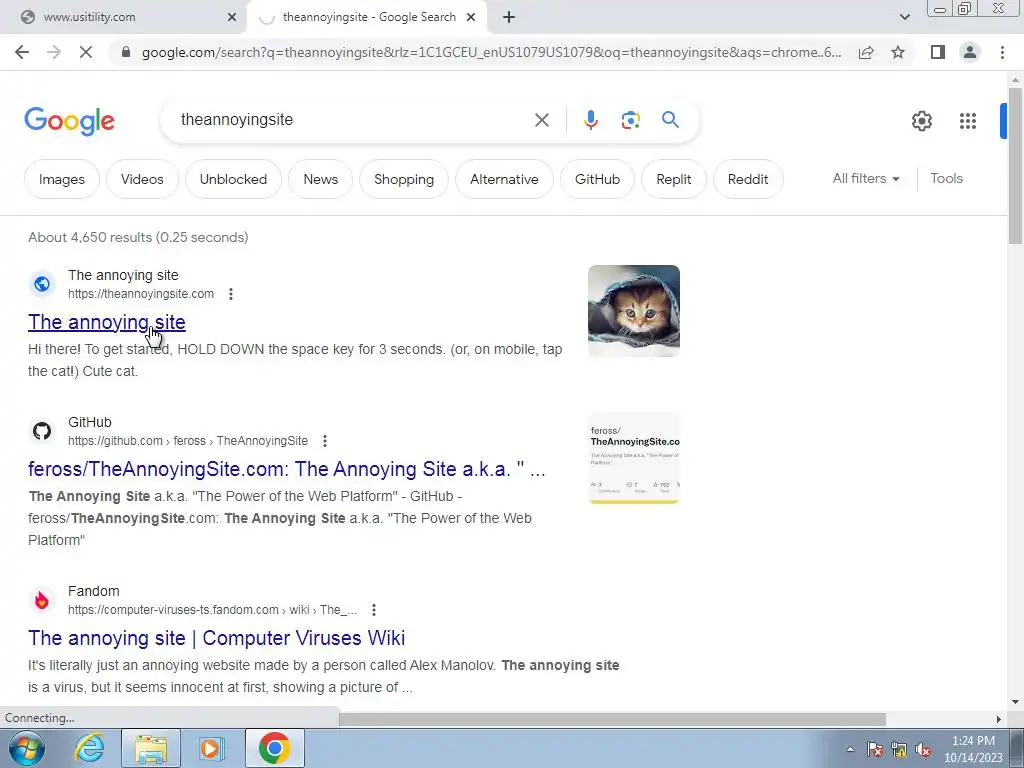
Task: Click the muted volume tray icon
Action: [923, 750]
